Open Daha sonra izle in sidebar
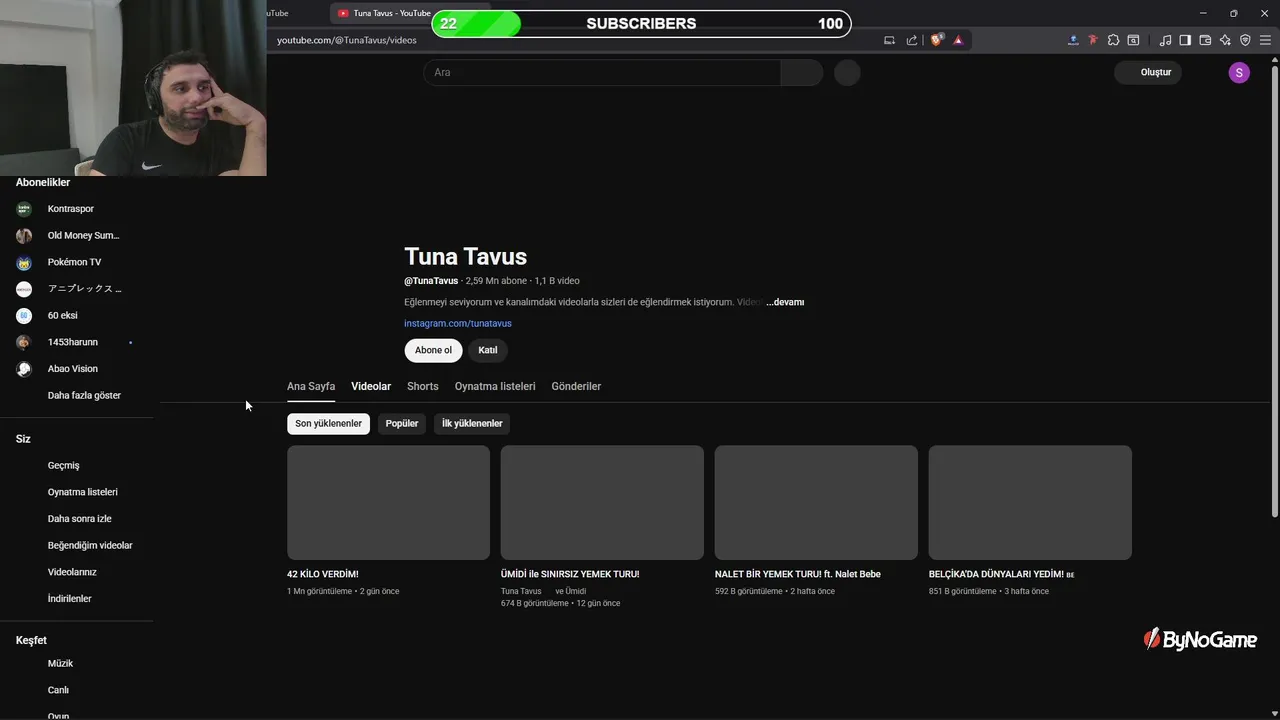 (79, 519)
